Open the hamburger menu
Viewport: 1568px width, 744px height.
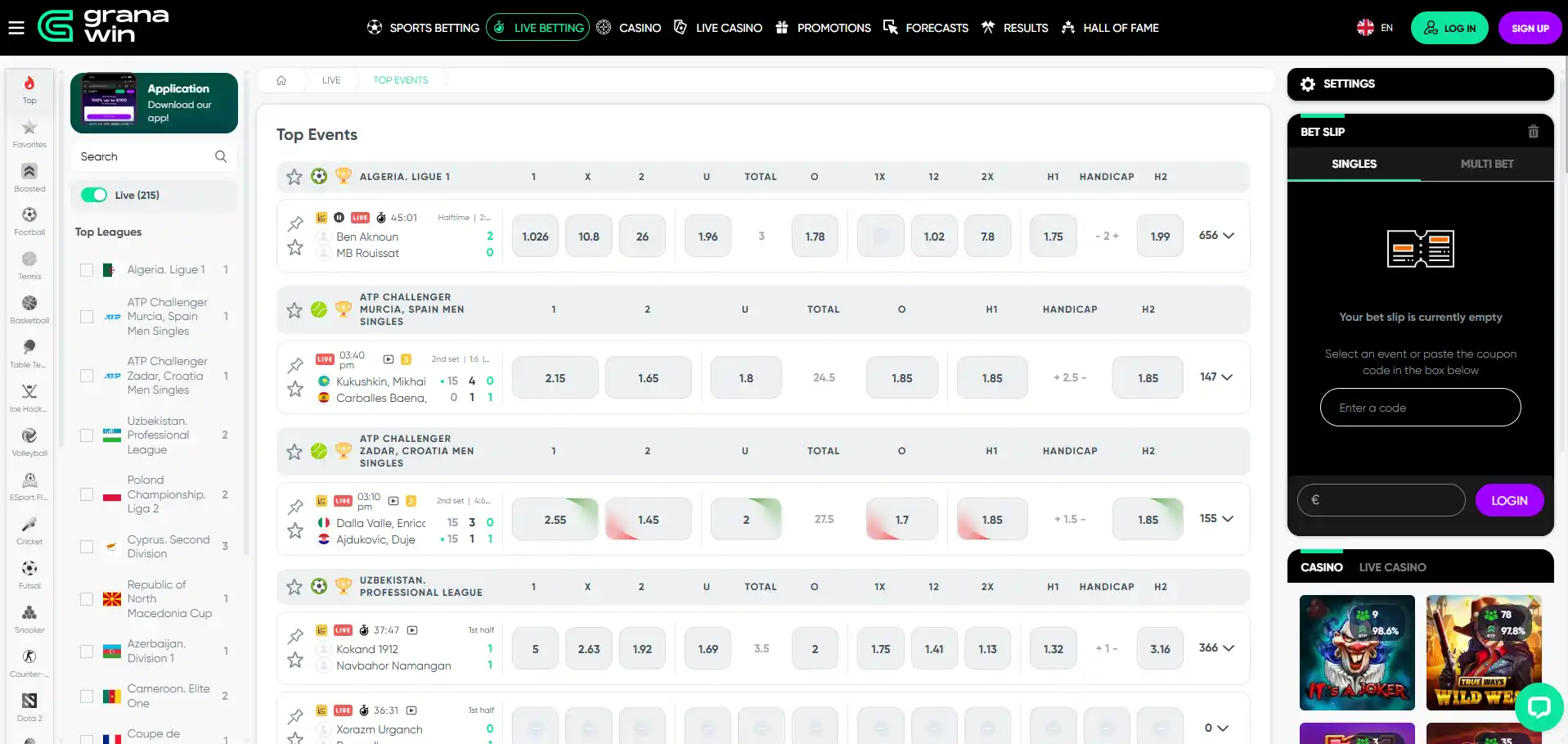[x=16, y=28]
